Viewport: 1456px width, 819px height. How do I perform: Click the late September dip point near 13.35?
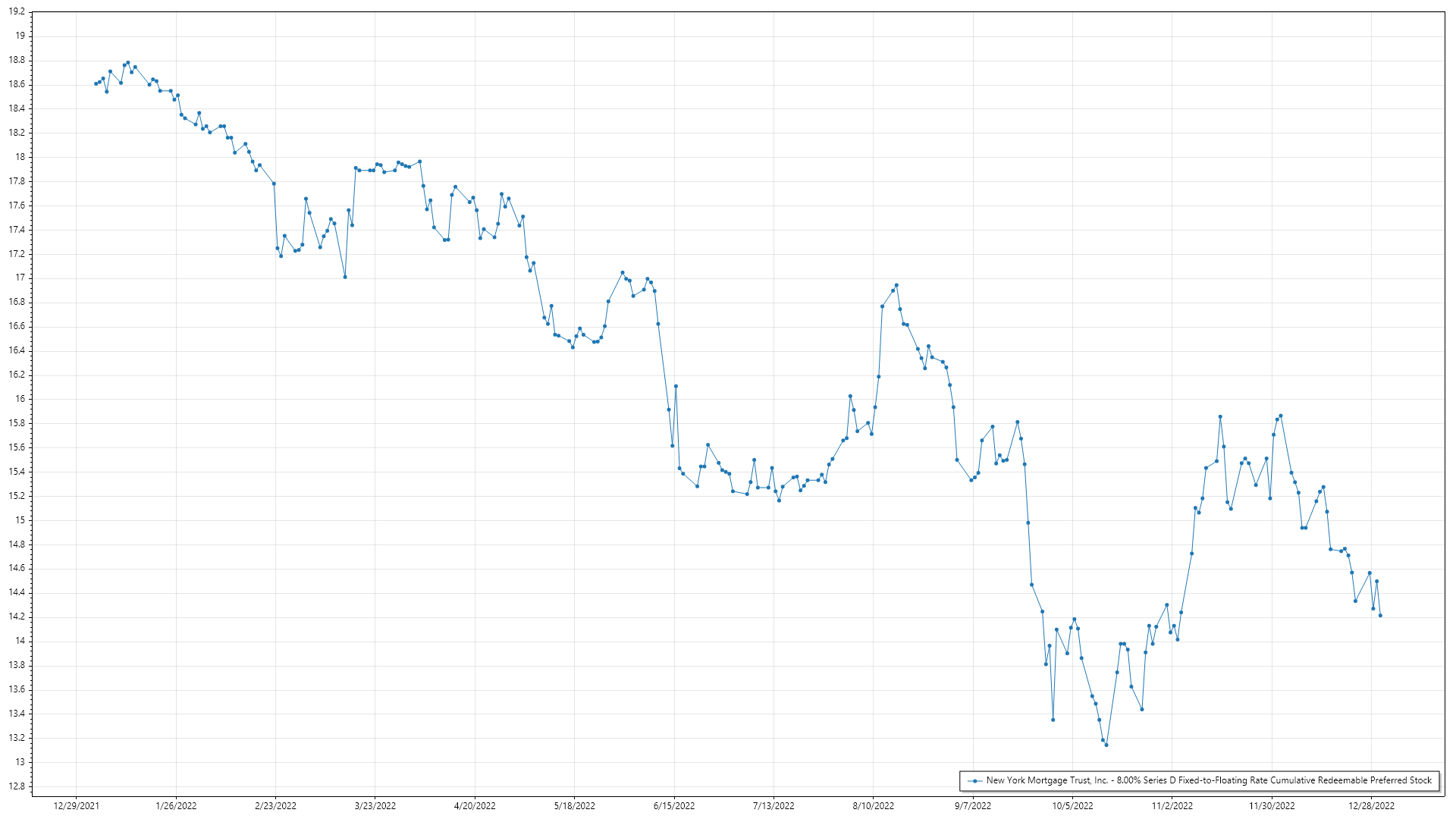[1053, 720]
